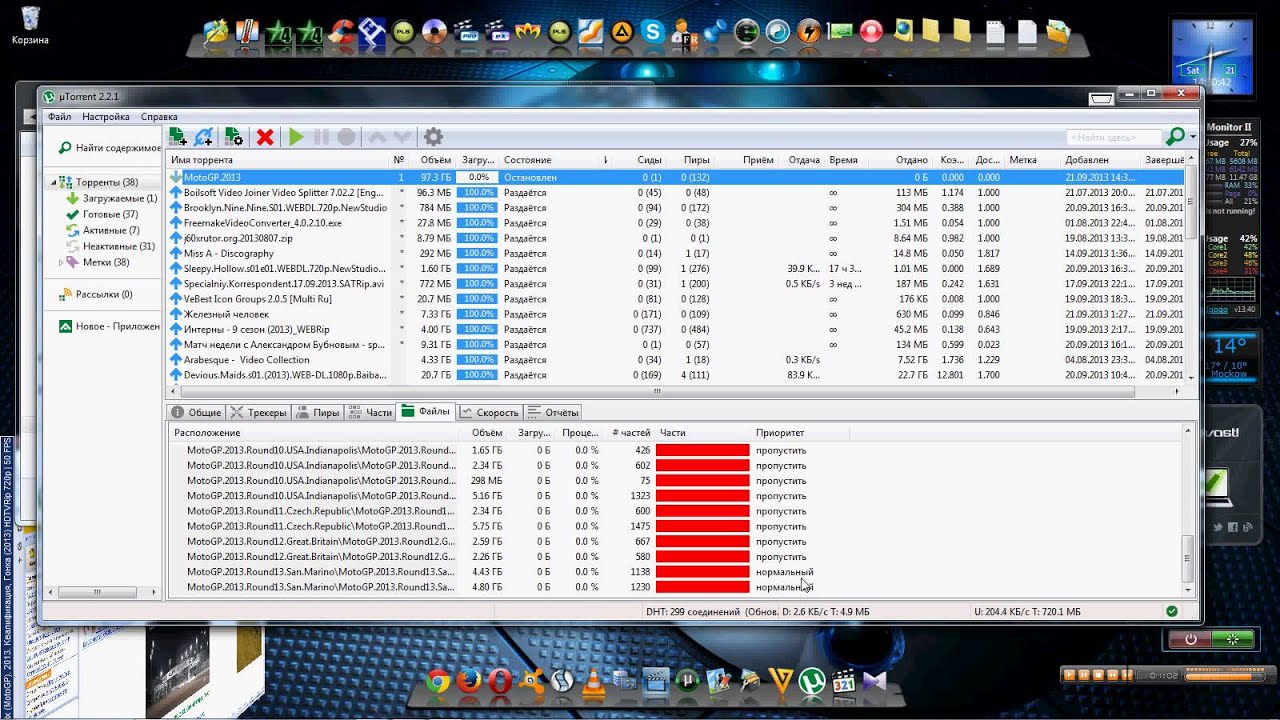The image size is (1280, 720).
Task: Open Media Player Classic 321 dock icon
Action: point(843,681)
